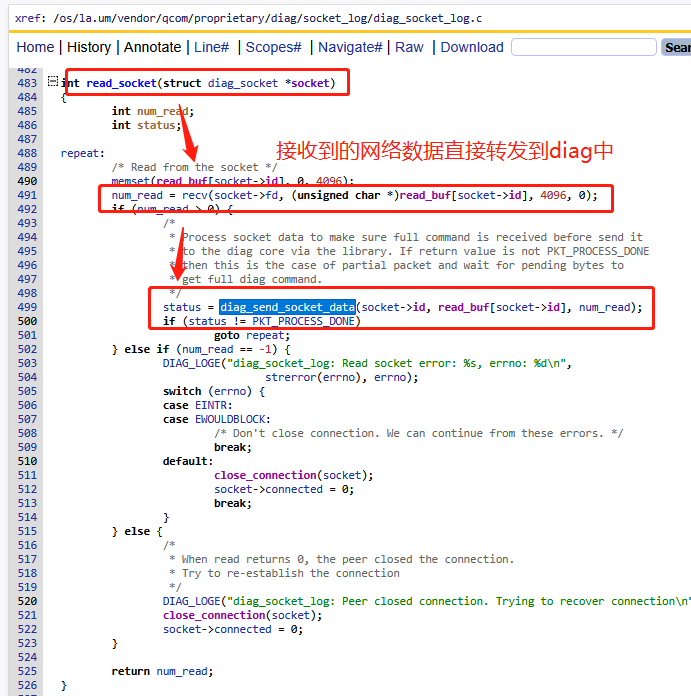
Task: Open line number 499 link
Action: pyautogui.click(x=27, y=307)
